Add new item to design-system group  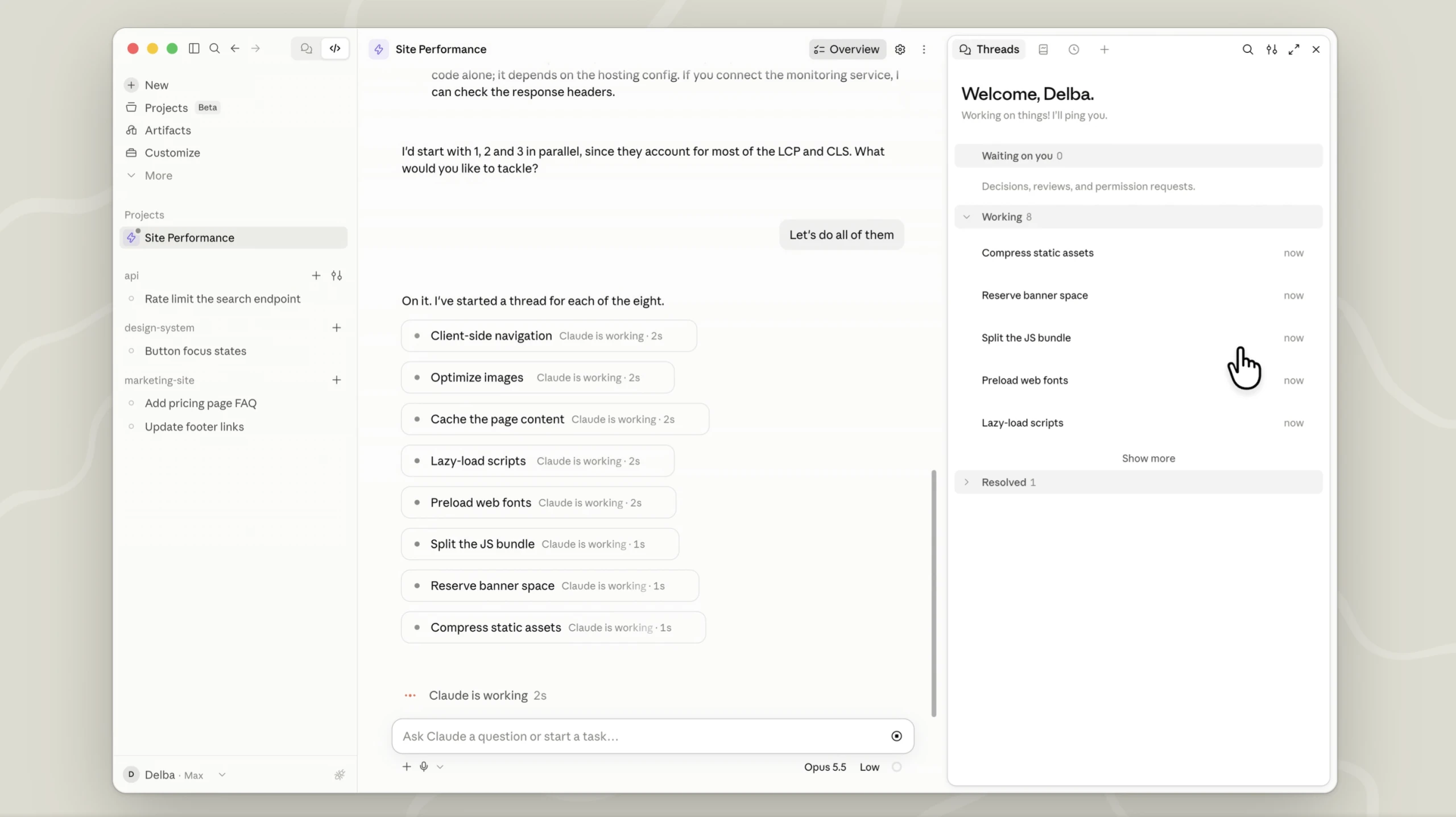pyautogui.click(x=337, y=328)
